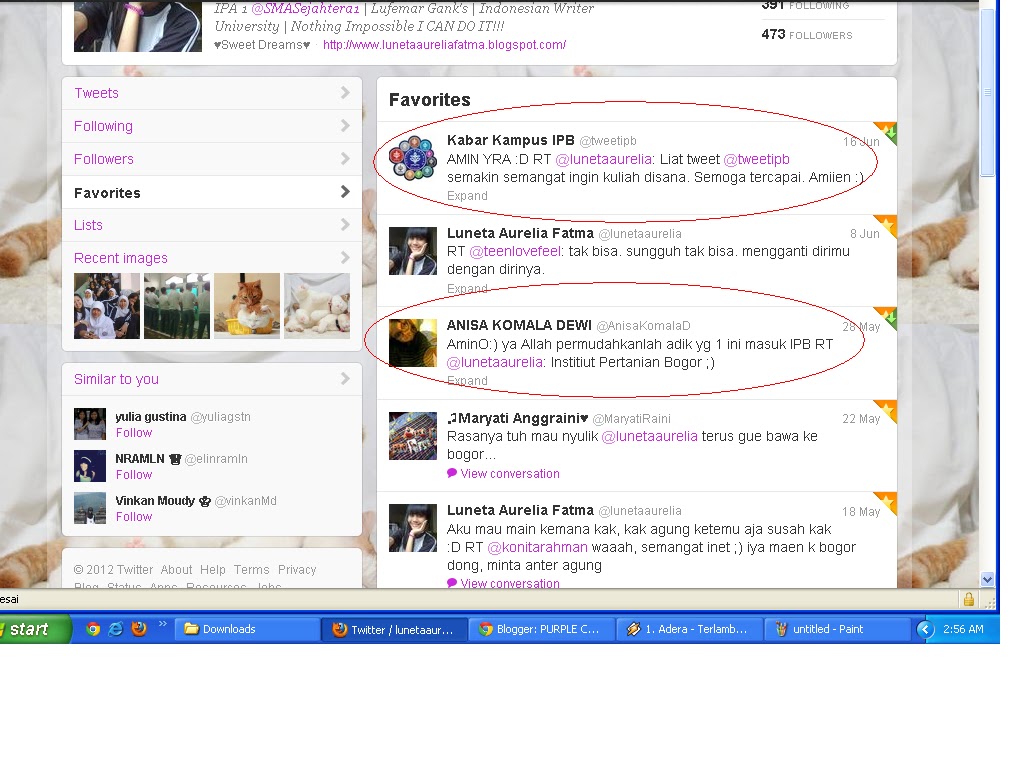
Task: Click the favorite star on Kabar Kampus IPB tweet
Action: pyautogui.click(x=886, y=133)
